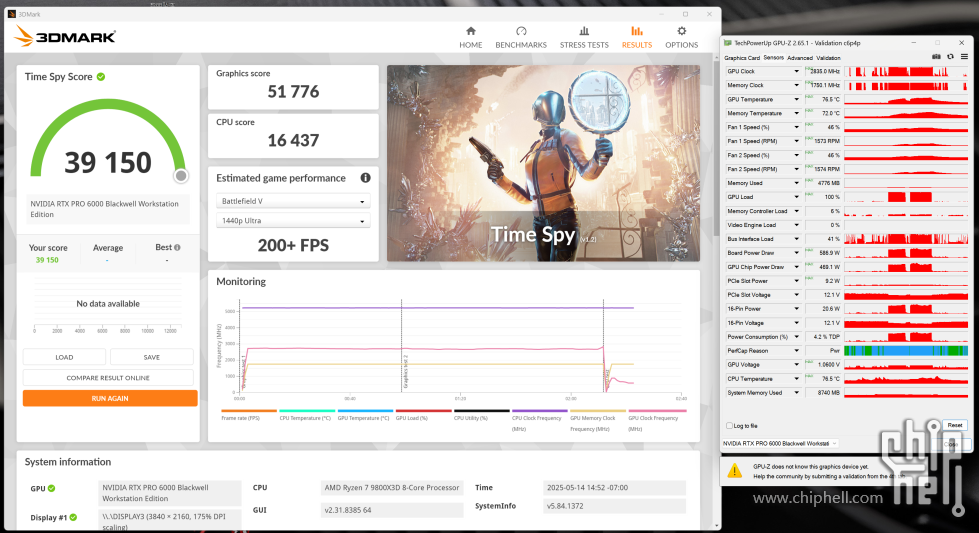Click the orange RUN AGAIN button
Image resolution: width=979 pixels, height=533 pixels.
(110, 398)
